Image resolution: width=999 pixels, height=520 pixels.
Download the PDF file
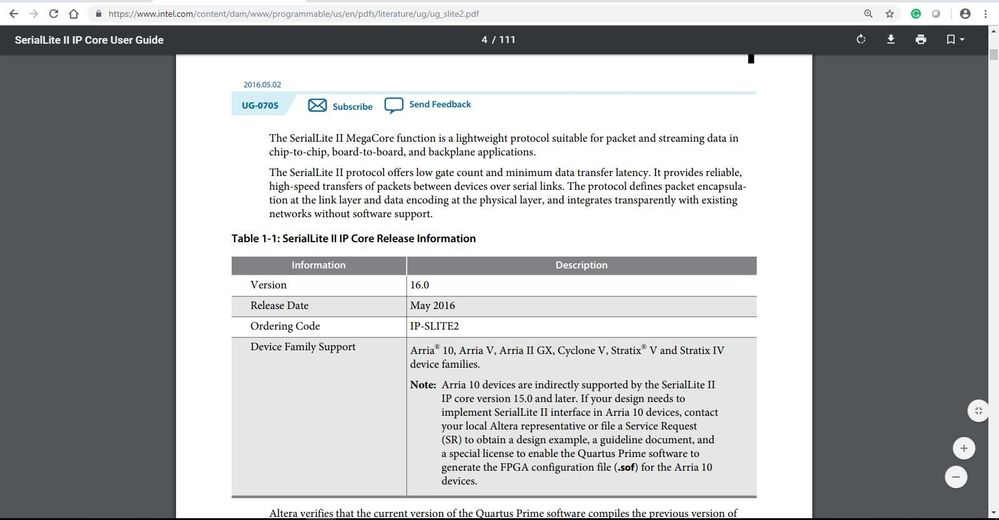pyautogui.click(x=891, y=40)
